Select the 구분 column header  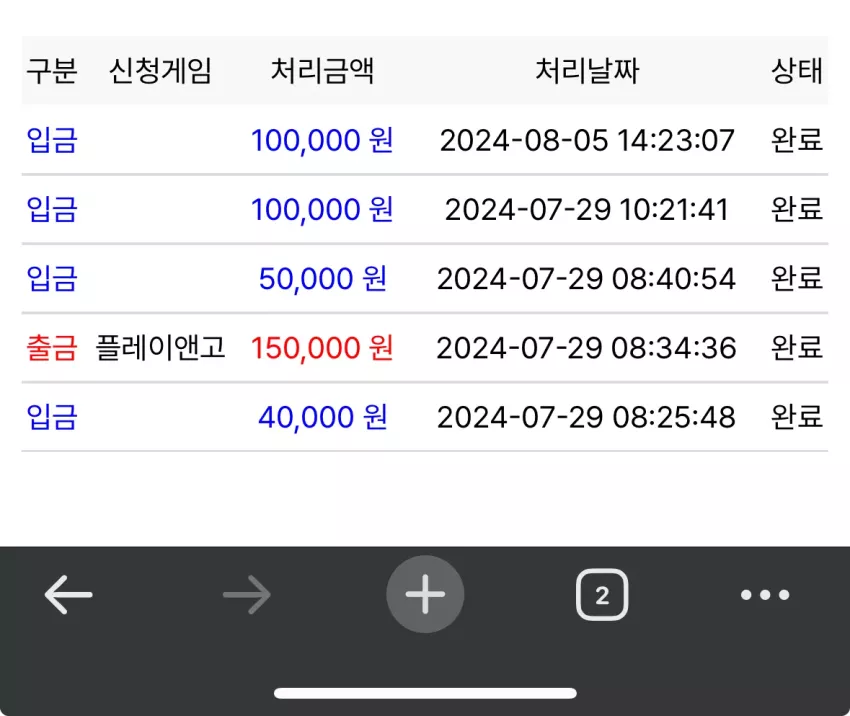coord(52,71)
